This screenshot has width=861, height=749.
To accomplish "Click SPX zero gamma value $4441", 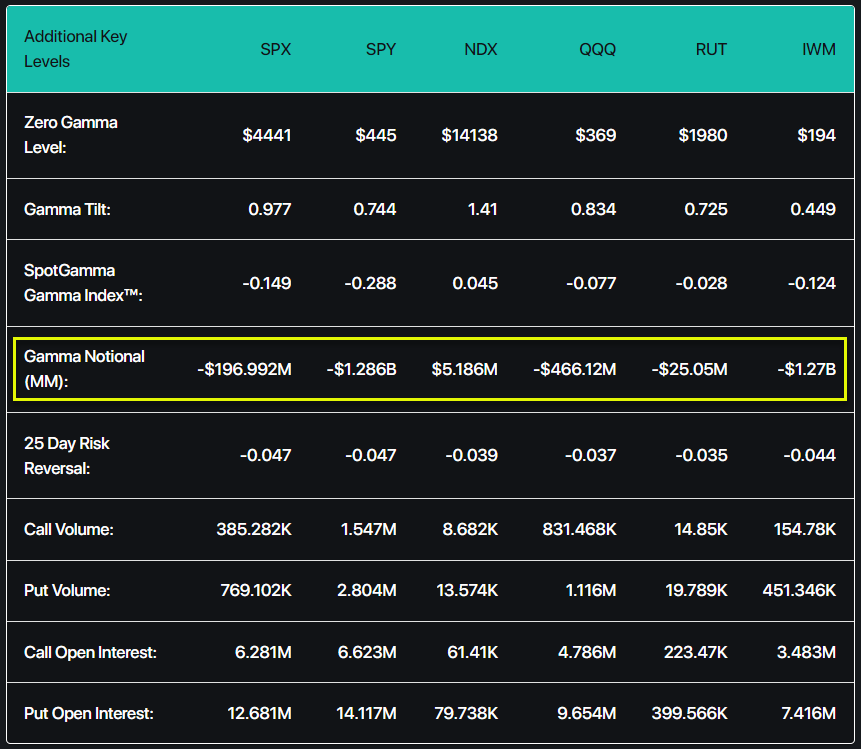I will click(x=267, y=135).
